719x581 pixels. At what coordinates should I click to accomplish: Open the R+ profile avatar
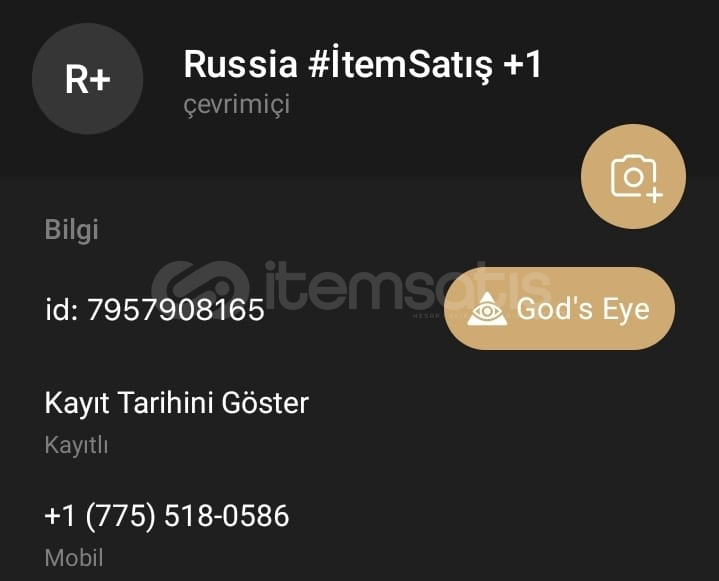tap(88, 79)
